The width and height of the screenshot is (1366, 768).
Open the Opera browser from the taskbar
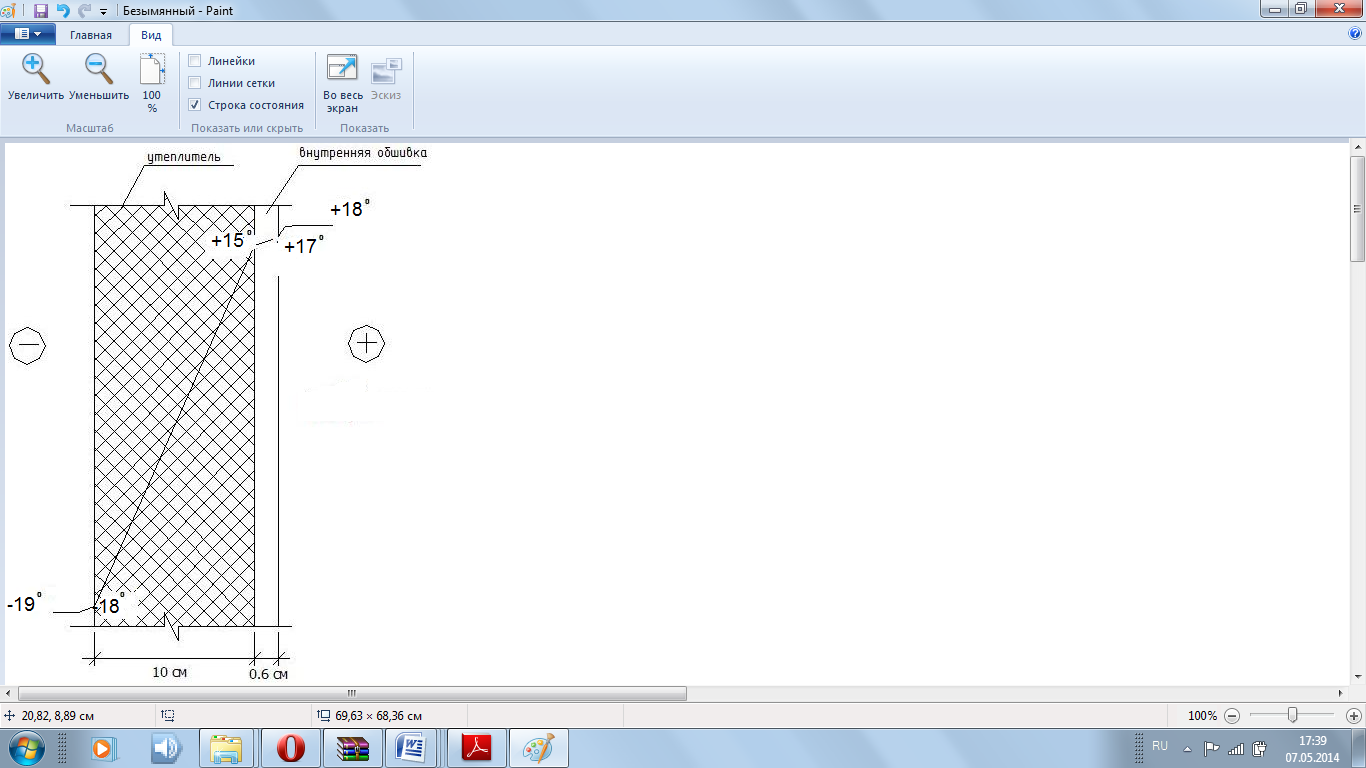point(291,748)
